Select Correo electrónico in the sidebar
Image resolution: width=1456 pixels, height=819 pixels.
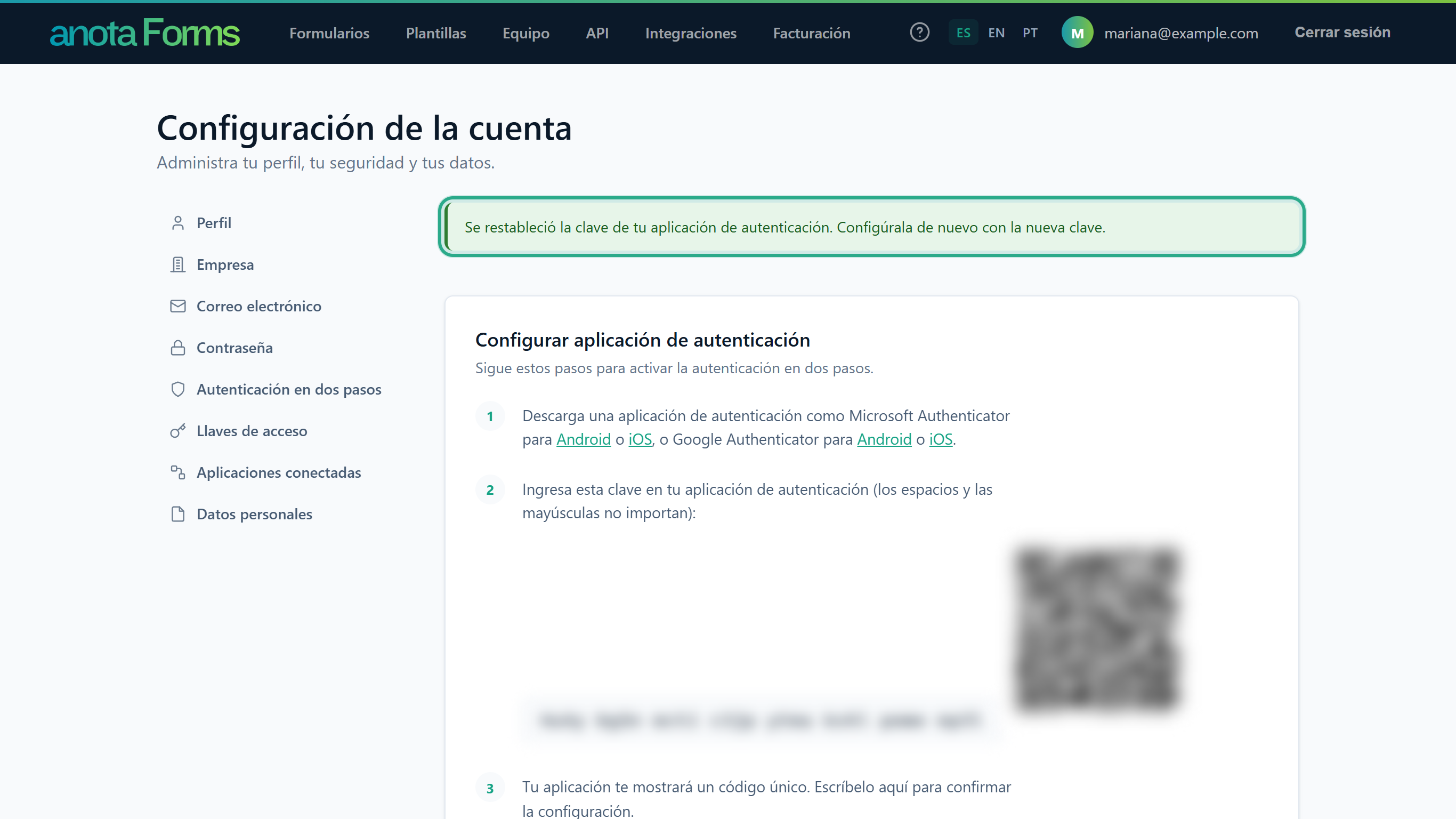(259, 306)
